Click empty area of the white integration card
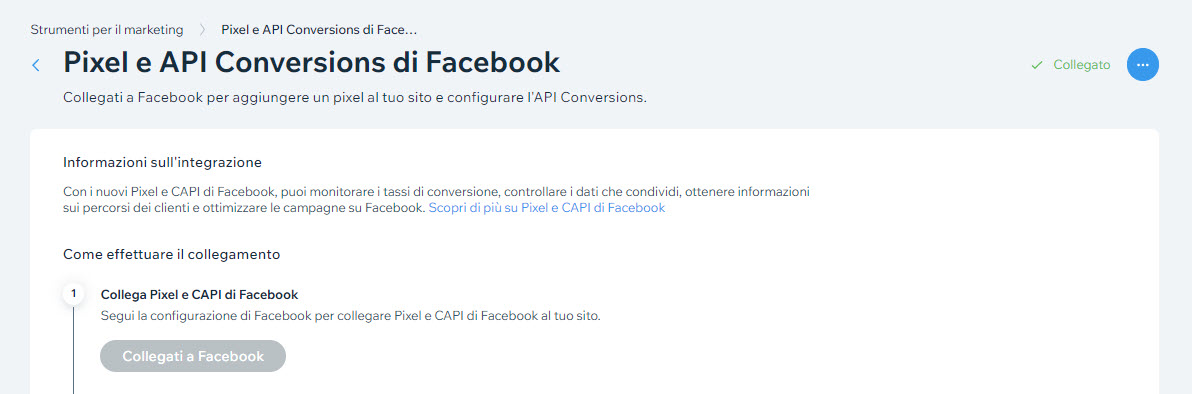Image resolution: width=1192 pixels, height=394 pixels. (950, 304)
